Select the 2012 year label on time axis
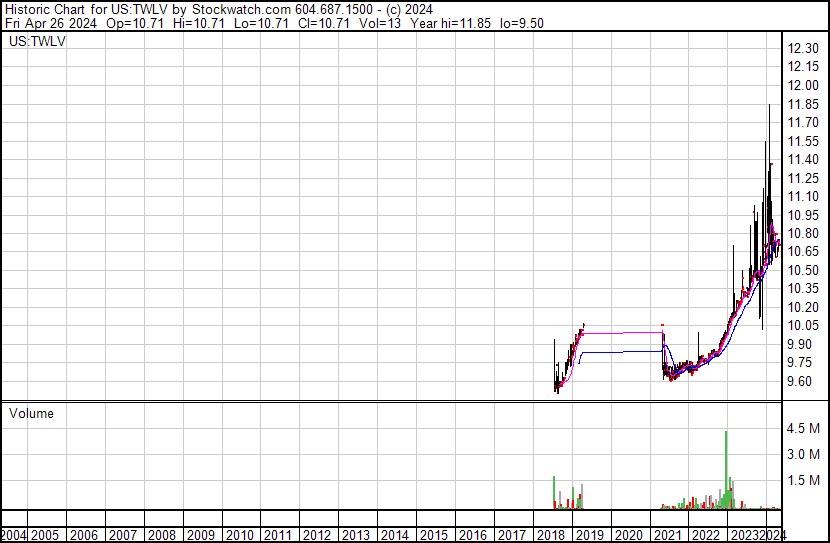 (317, 536)
